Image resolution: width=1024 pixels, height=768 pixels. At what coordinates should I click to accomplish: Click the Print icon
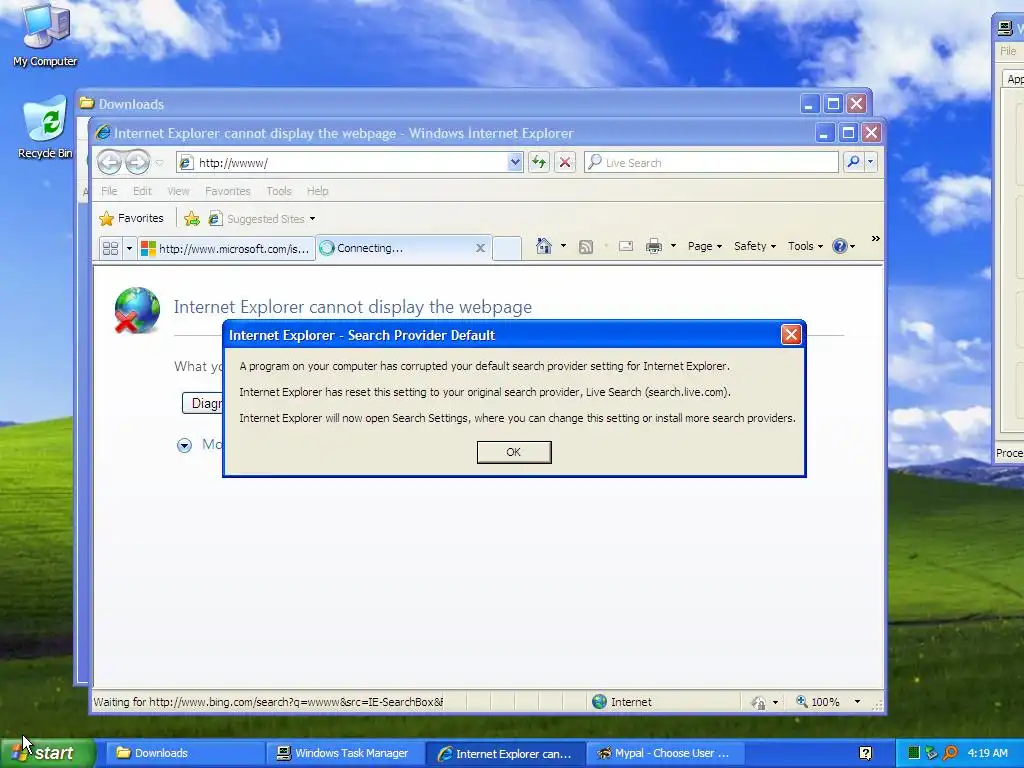point(654,246)
